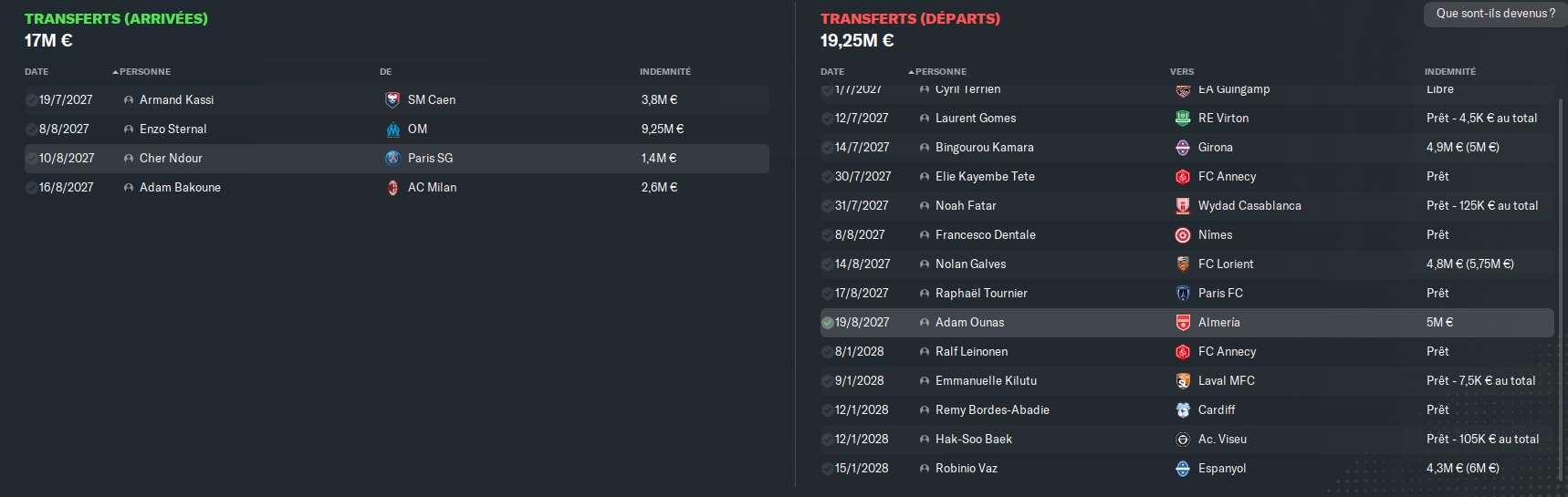1568x497 pixels.
Task: Open the "Que sont-ils devenus ?" button
Action: 1495,14
